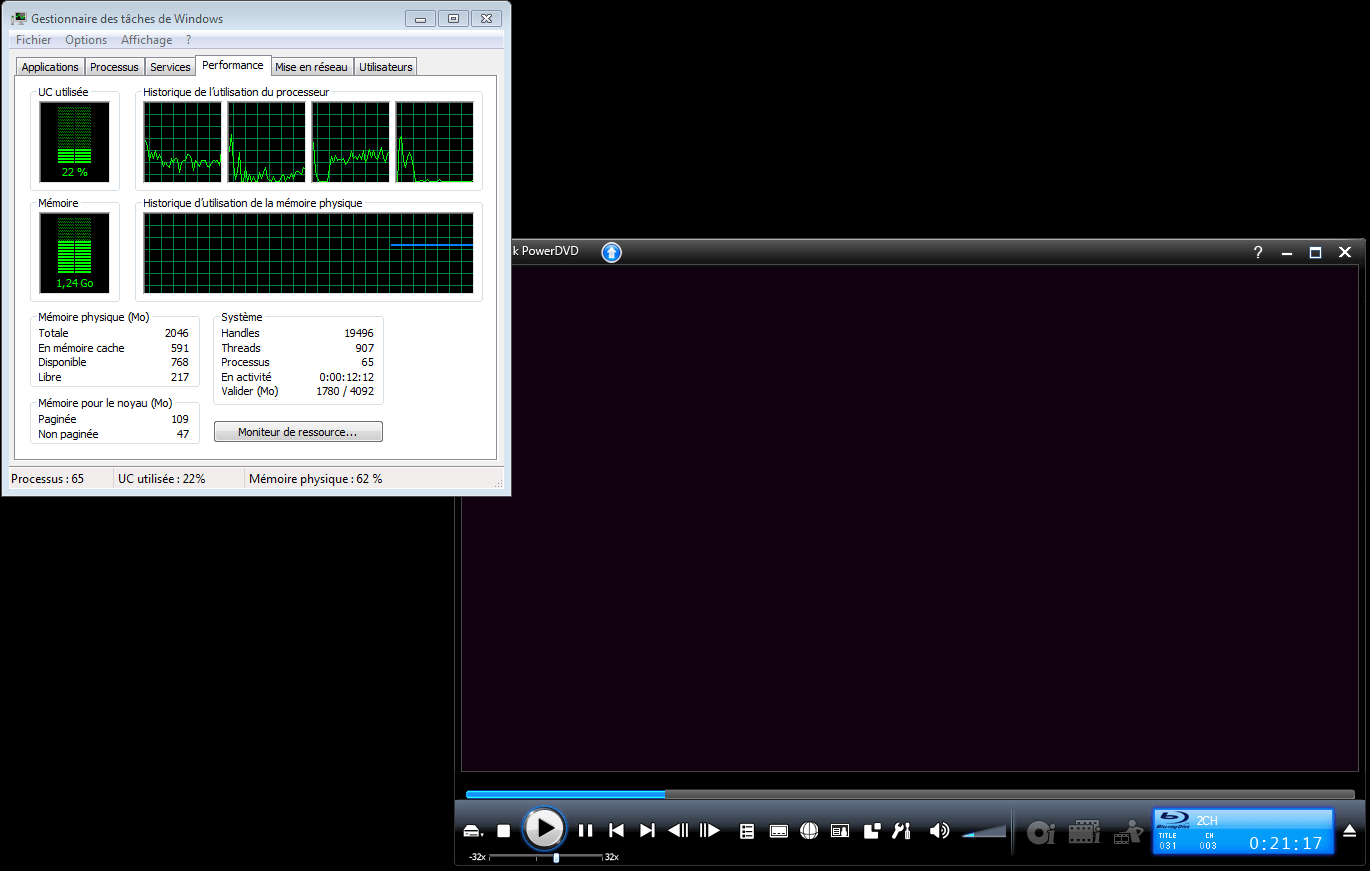Image resolution: width=1370 pixels, height=871 pixels.
Task: Open the PowerDVD disc menu list icon
Action: pos(747,831)
